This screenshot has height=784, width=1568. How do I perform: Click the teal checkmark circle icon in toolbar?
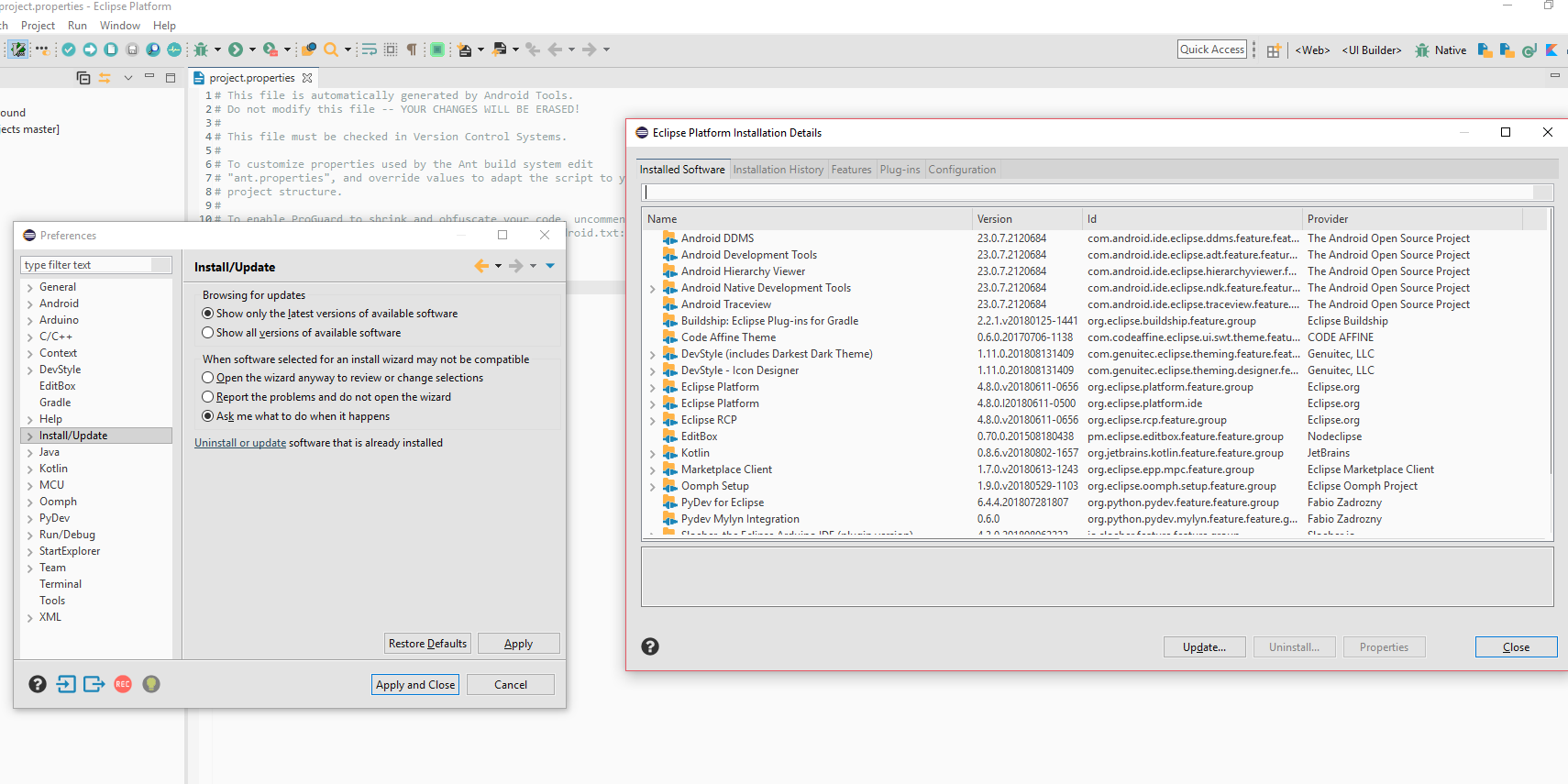tap(69, 50)
